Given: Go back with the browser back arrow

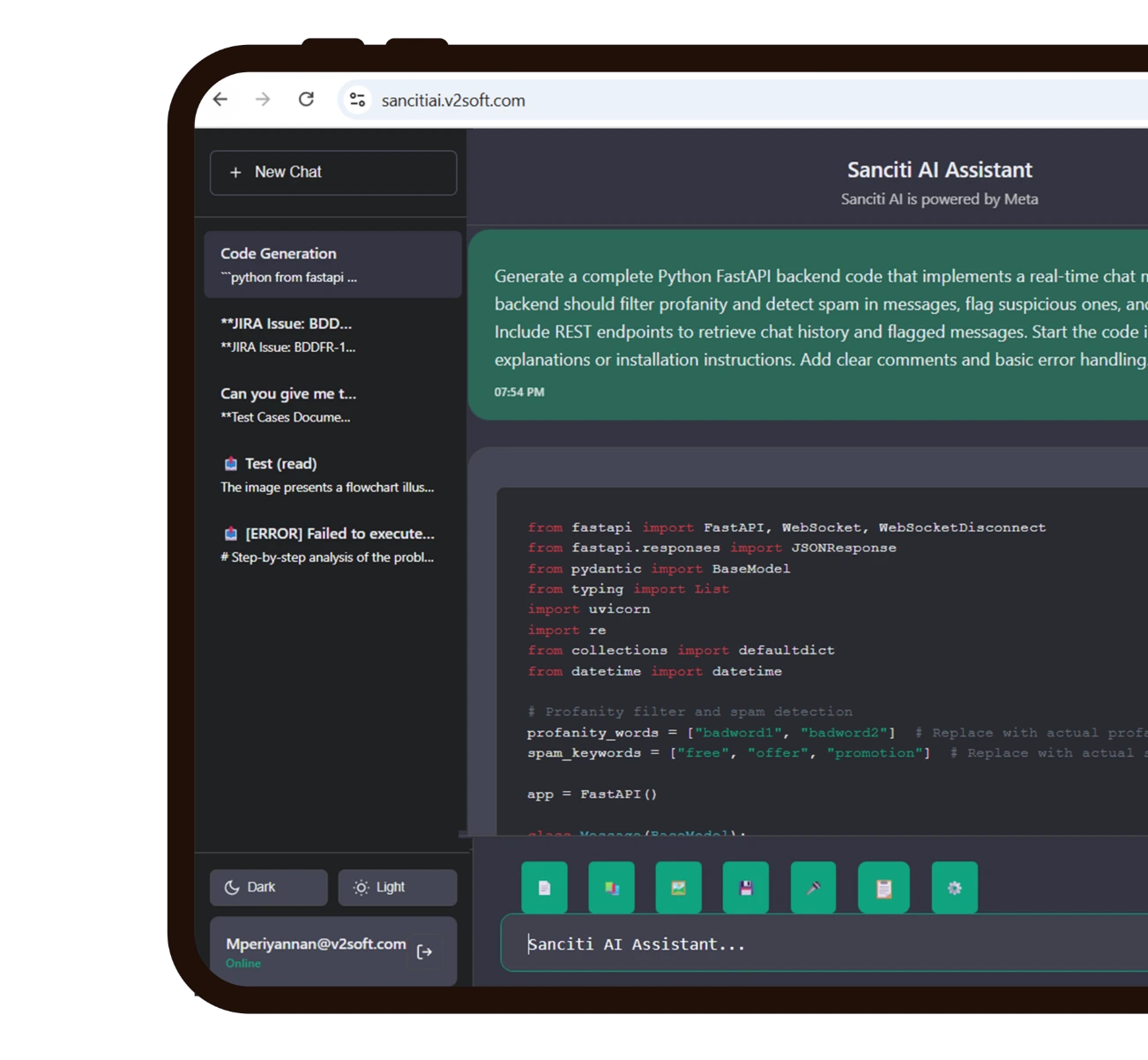Looking at the screenshot, I should point(220,100).
